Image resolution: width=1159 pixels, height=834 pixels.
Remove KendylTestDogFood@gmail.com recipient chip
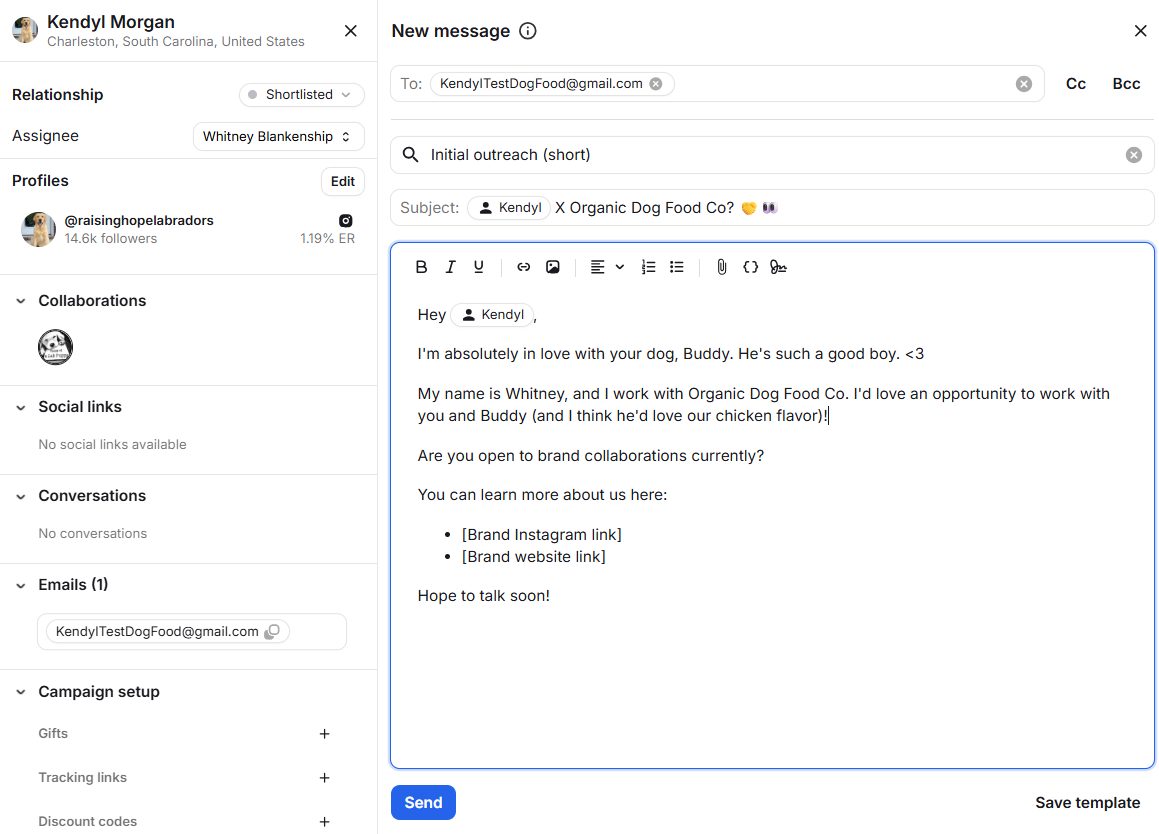click(x=656, y=84)
